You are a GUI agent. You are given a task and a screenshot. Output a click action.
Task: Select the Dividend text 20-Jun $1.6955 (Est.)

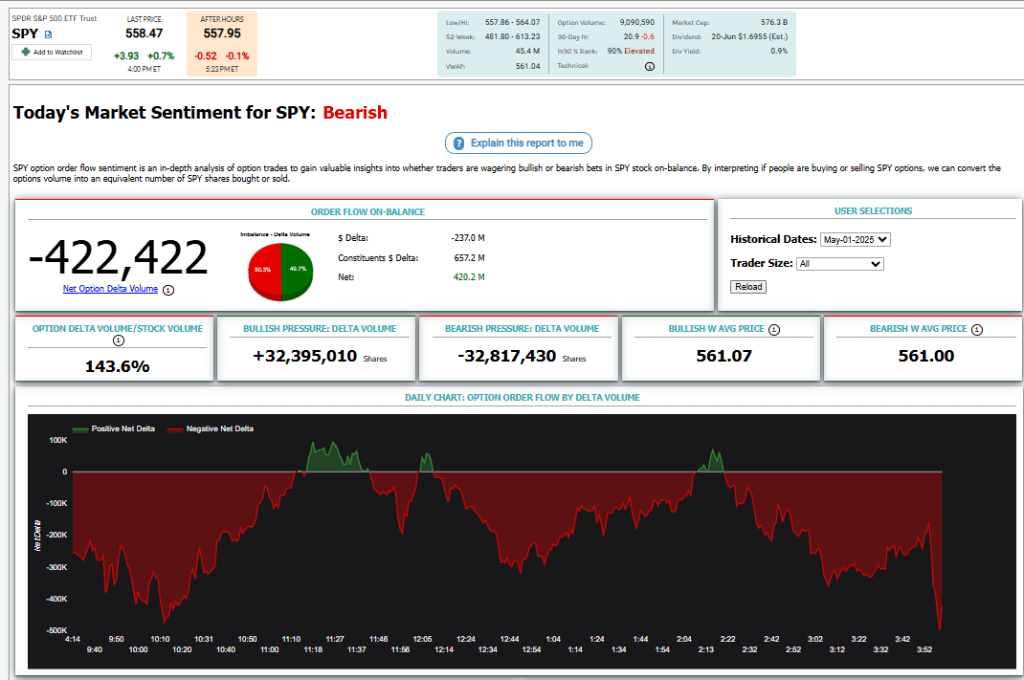[750, 37]
